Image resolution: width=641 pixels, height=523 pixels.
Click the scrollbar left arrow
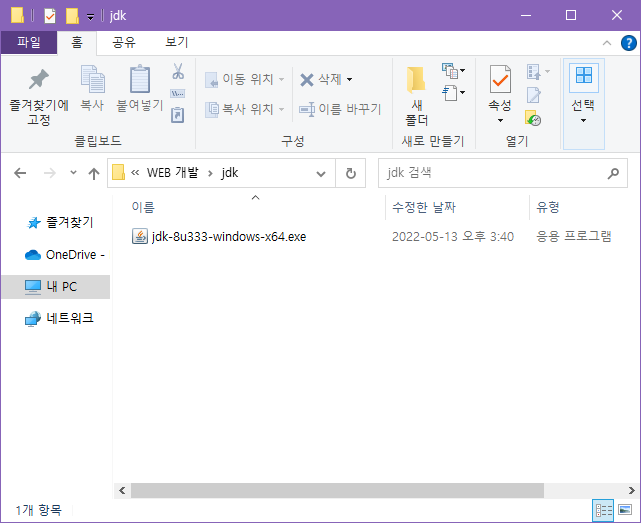[x=122, y=491]
